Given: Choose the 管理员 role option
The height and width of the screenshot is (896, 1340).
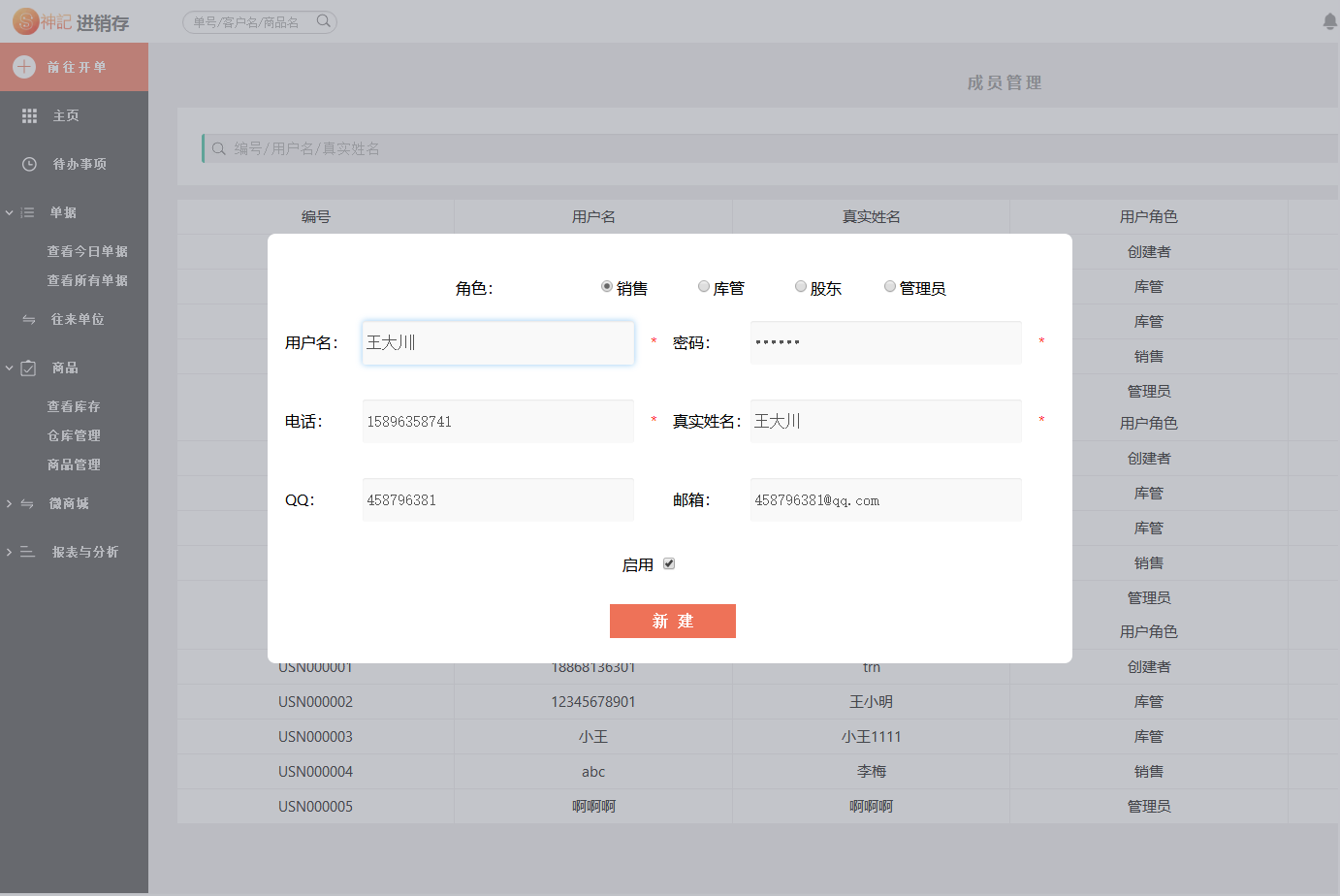Looking at the screenshot, I should pyautogui.click(x=890, y=286).
